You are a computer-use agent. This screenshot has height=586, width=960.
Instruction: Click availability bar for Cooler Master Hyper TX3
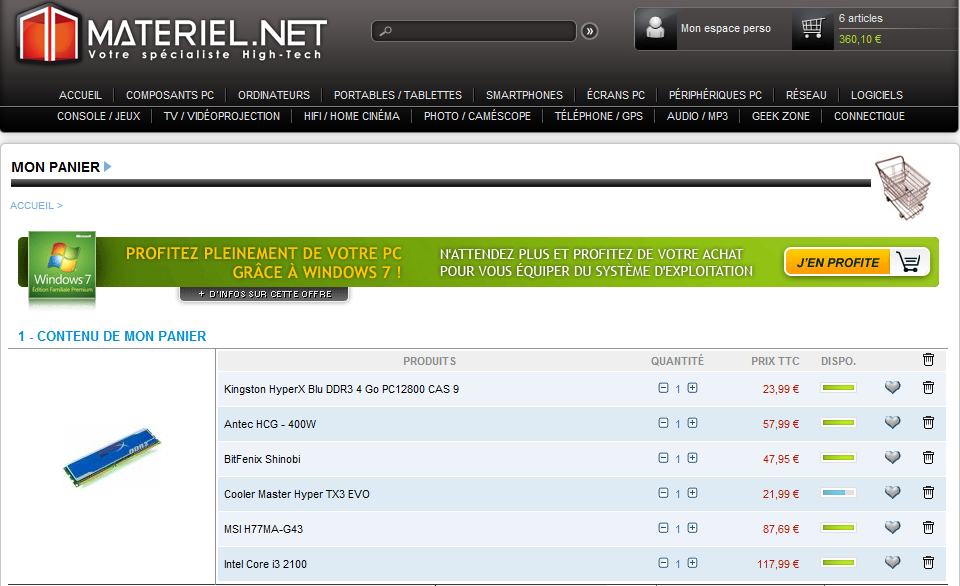point(838,493)
